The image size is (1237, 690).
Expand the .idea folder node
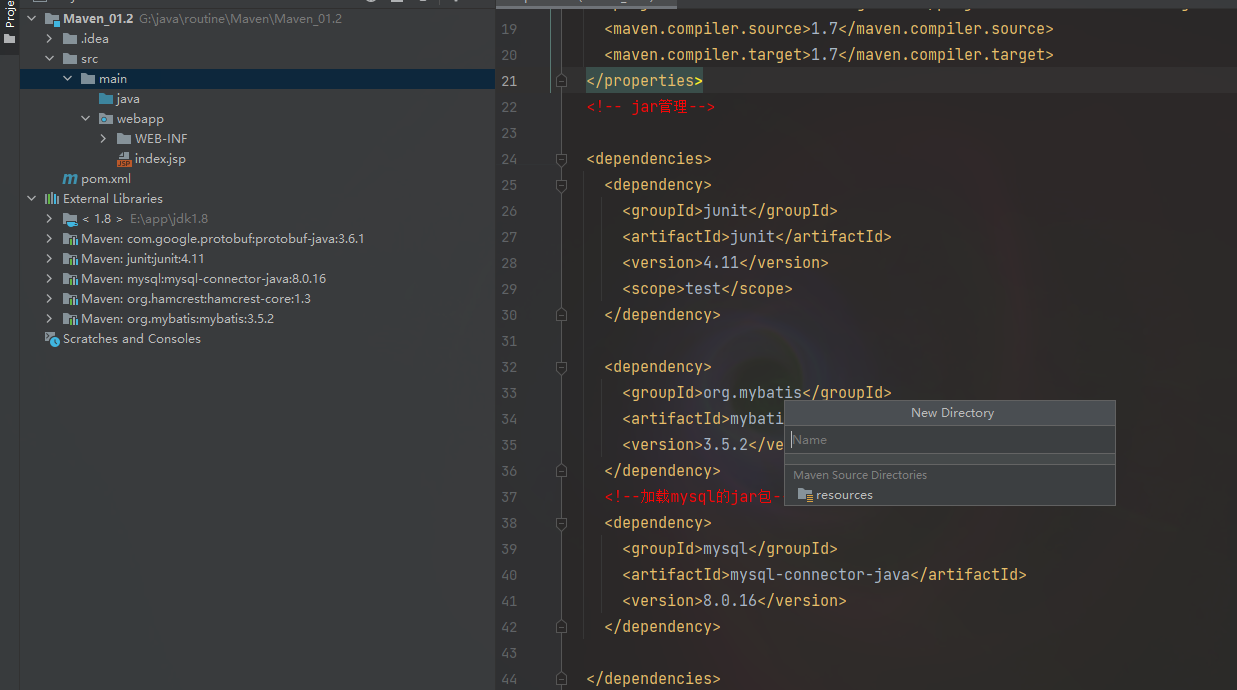pyautogui.click(x=49, y=39)
